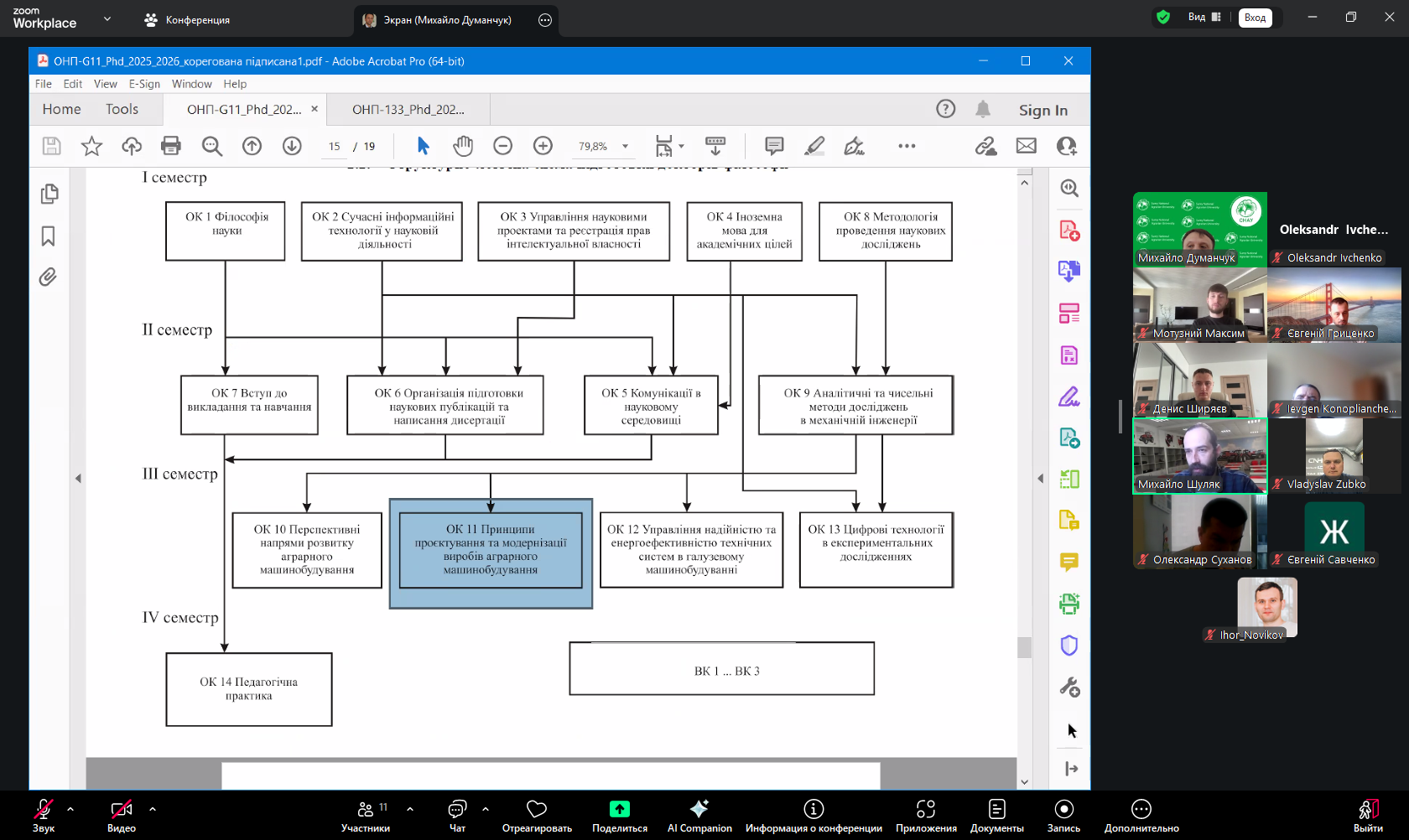
Task: Expand audio options arrow beside Звук
Action: click(70, 809)
